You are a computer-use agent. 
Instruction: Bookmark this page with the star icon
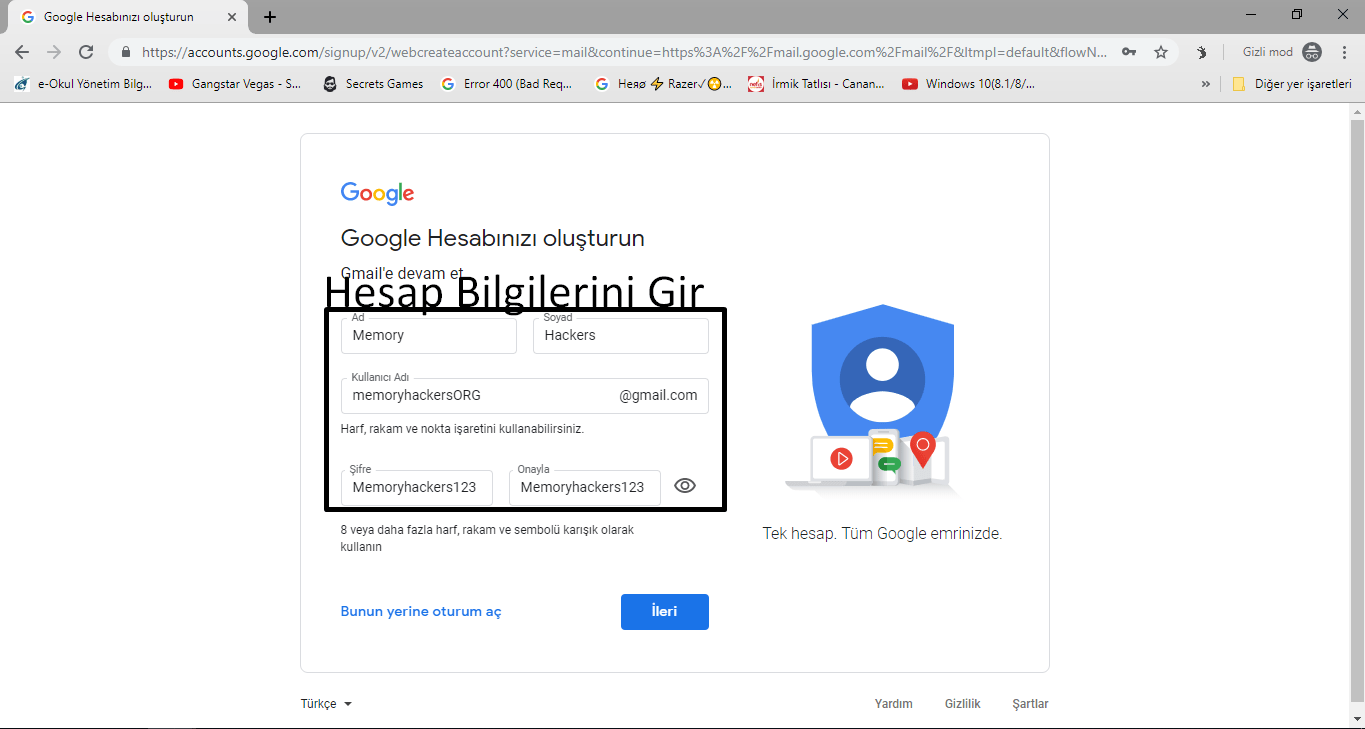1161,52
